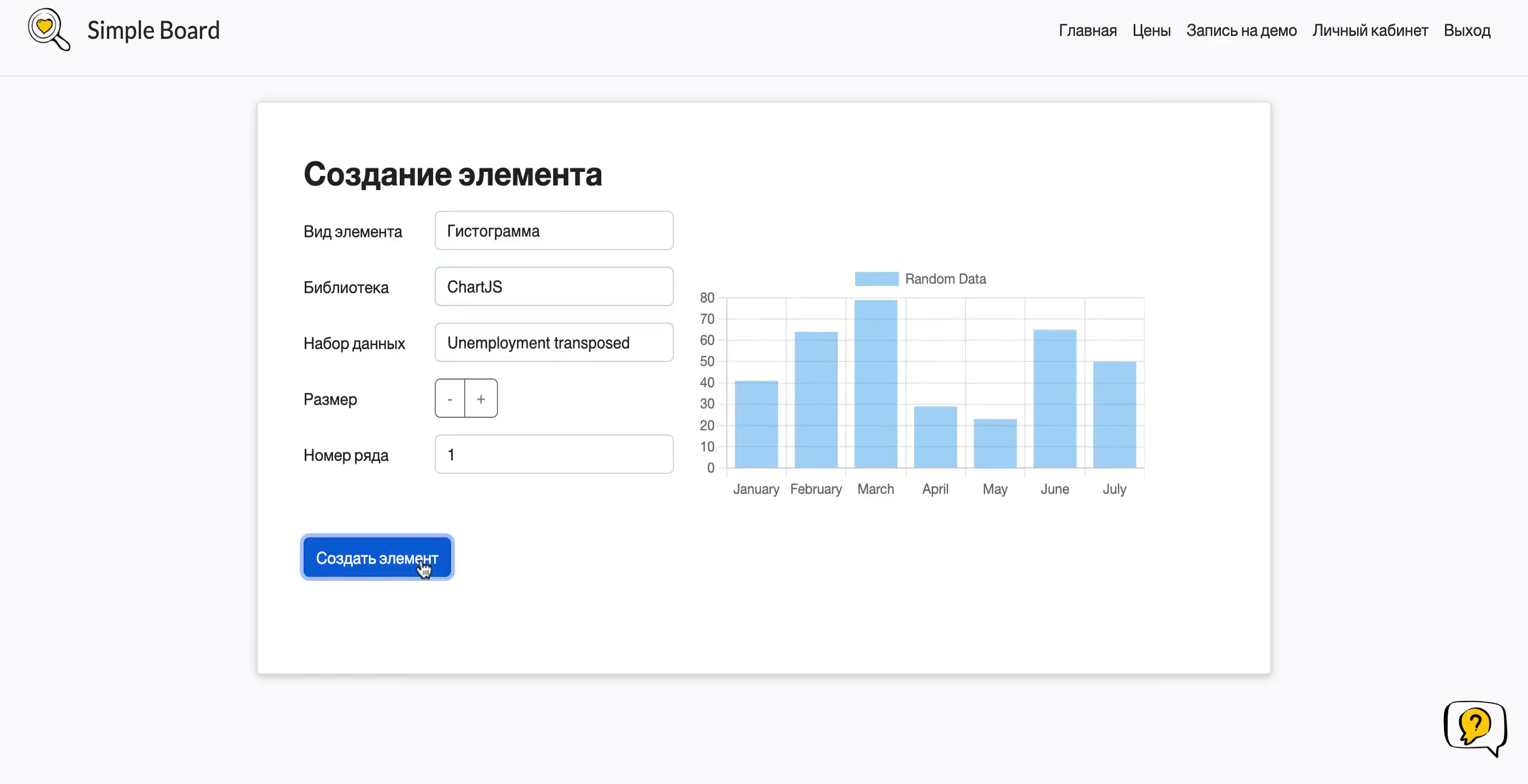This screenshot has height=784, width=1528.
Task: Decrease size with the minus button
Action: coord(449,399)
